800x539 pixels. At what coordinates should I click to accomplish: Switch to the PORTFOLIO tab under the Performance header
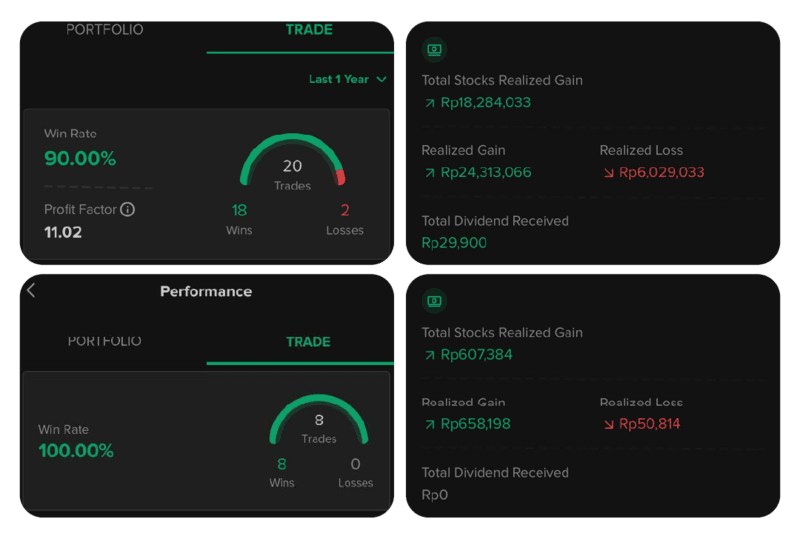105,342
